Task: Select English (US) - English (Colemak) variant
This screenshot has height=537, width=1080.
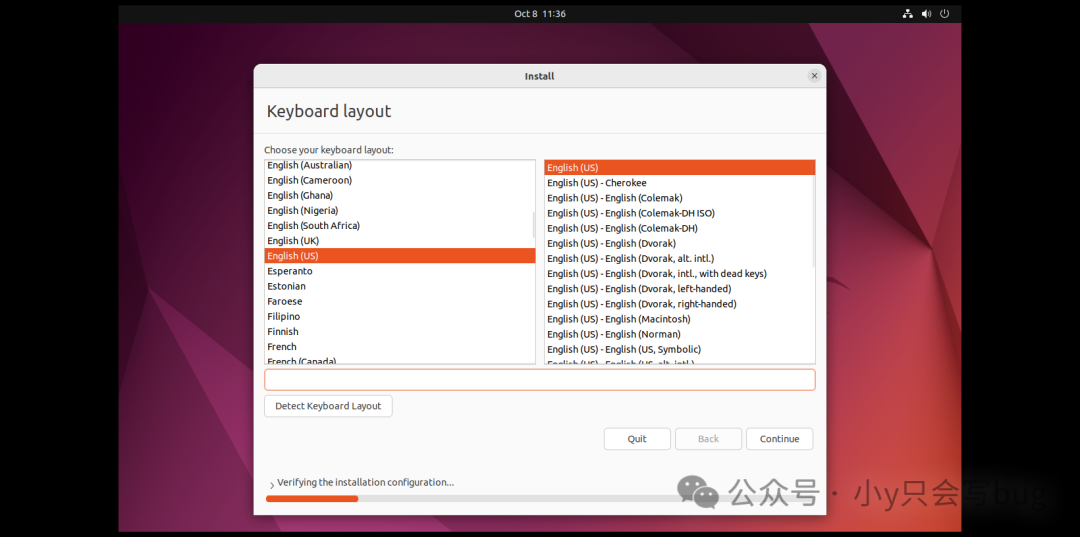Action: point(615,198)
